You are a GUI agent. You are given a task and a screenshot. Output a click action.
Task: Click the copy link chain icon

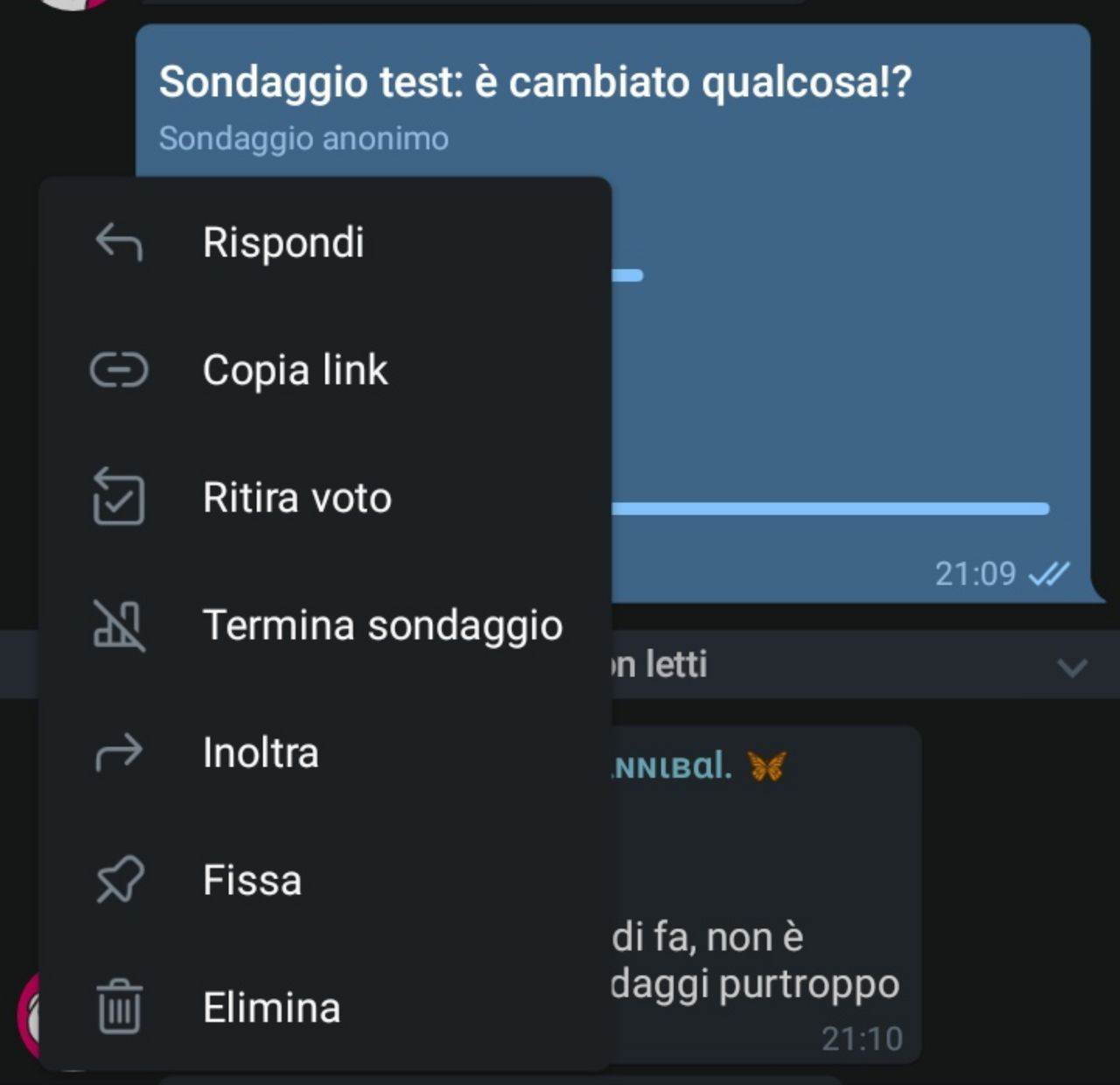click(119, 370)
